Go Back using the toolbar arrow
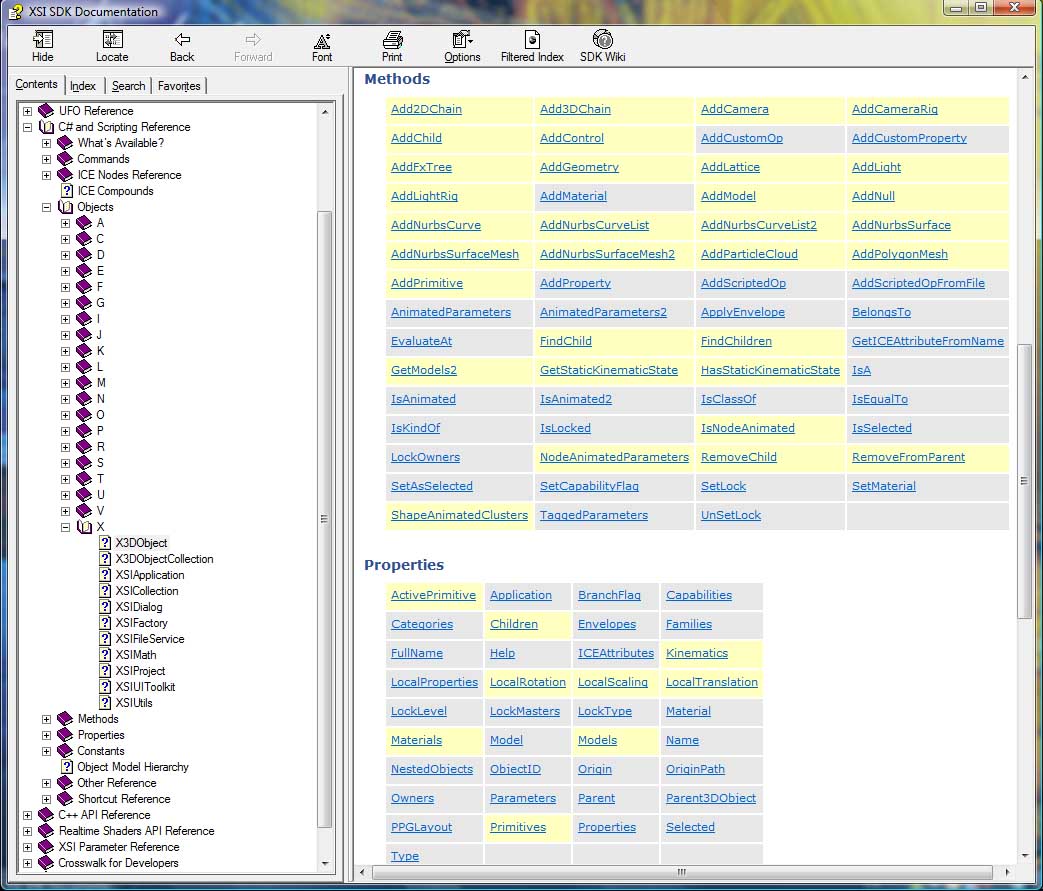 [x=182, y=40]
